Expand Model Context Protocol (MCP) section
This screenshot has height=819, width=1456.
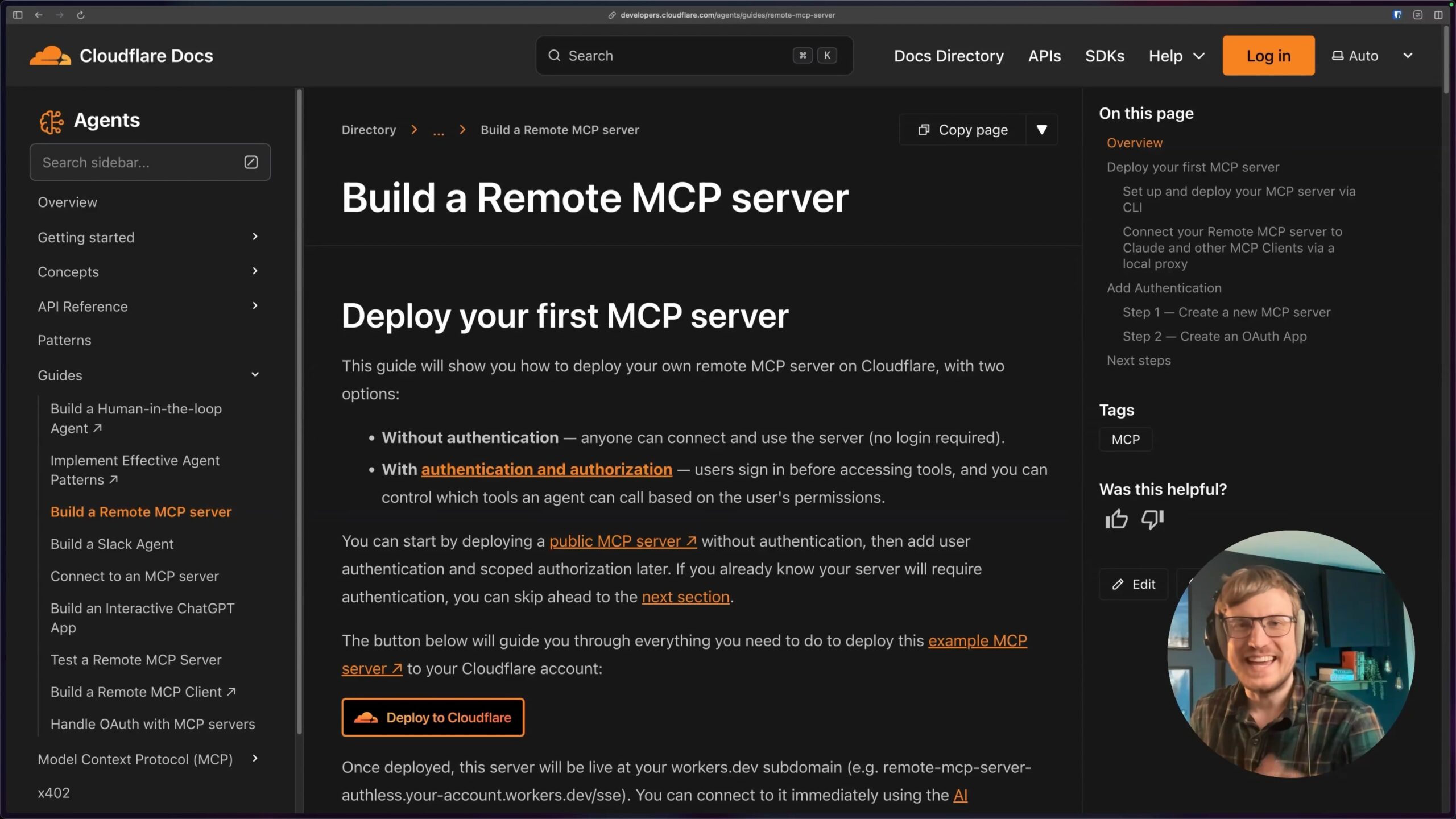coord(255,759)
